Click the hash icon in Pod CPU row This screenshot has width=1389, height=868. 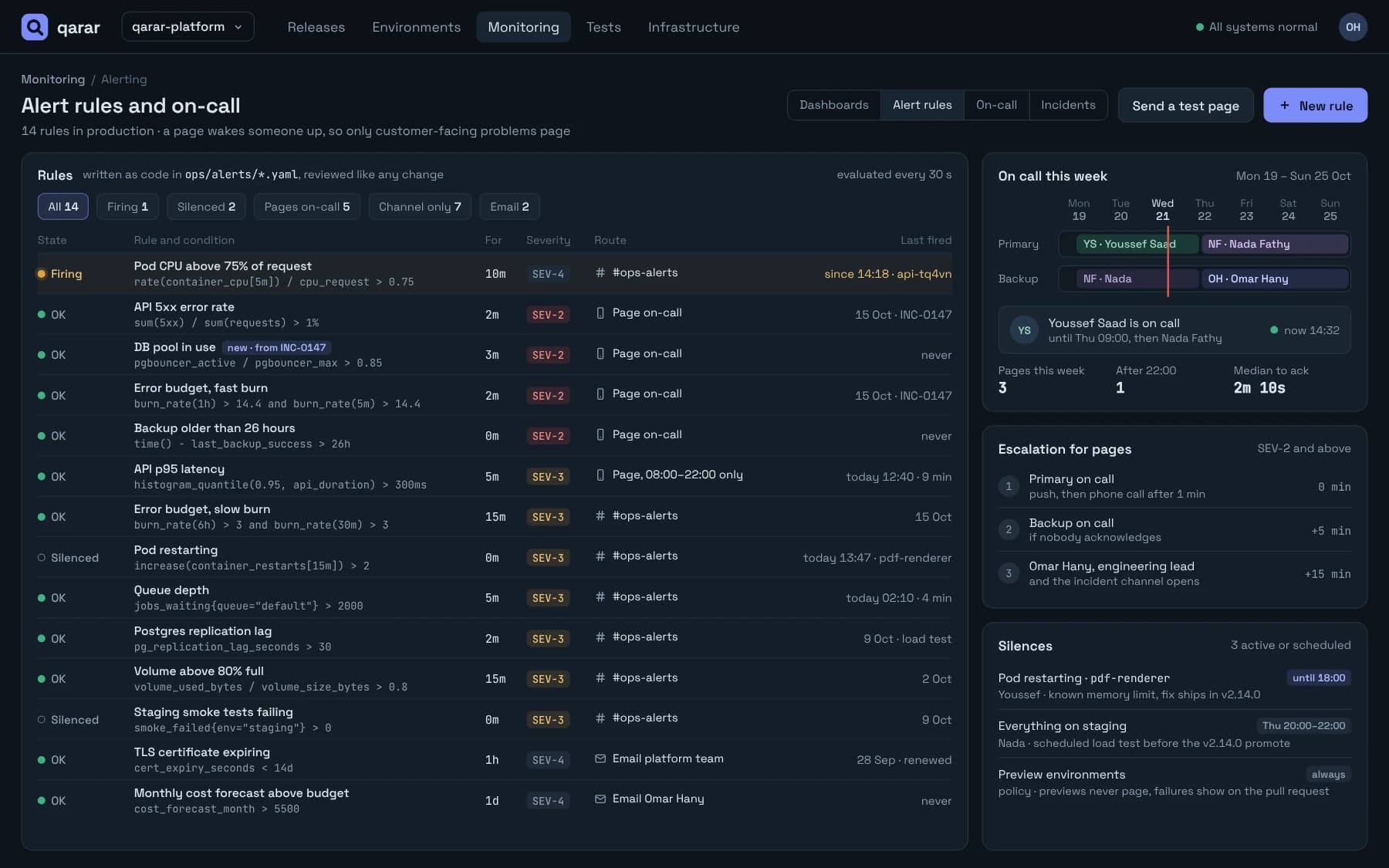click(x=600, y=272)
